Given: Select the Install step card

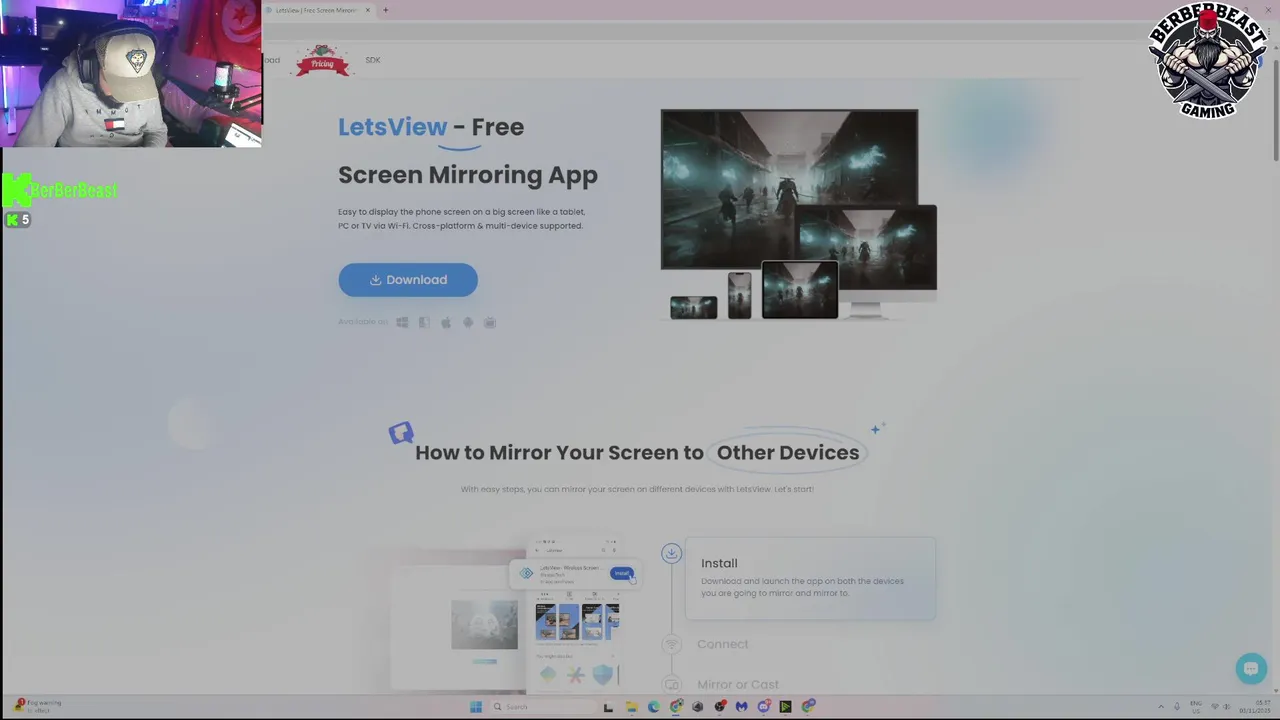Looking at the screenshot, I should (x=810, y=578).
